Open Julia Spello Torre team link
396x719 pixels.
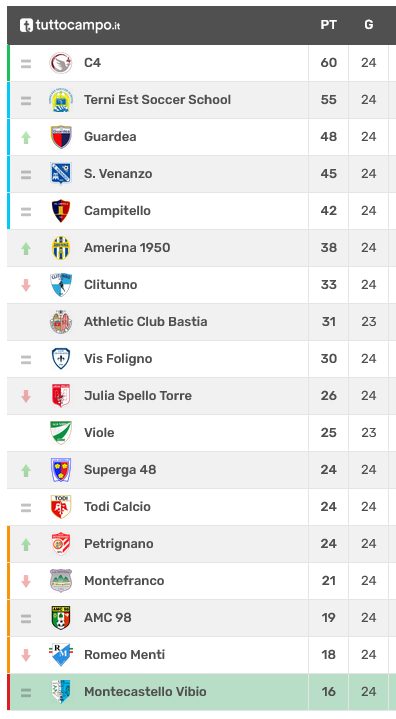tap(138, 396)
